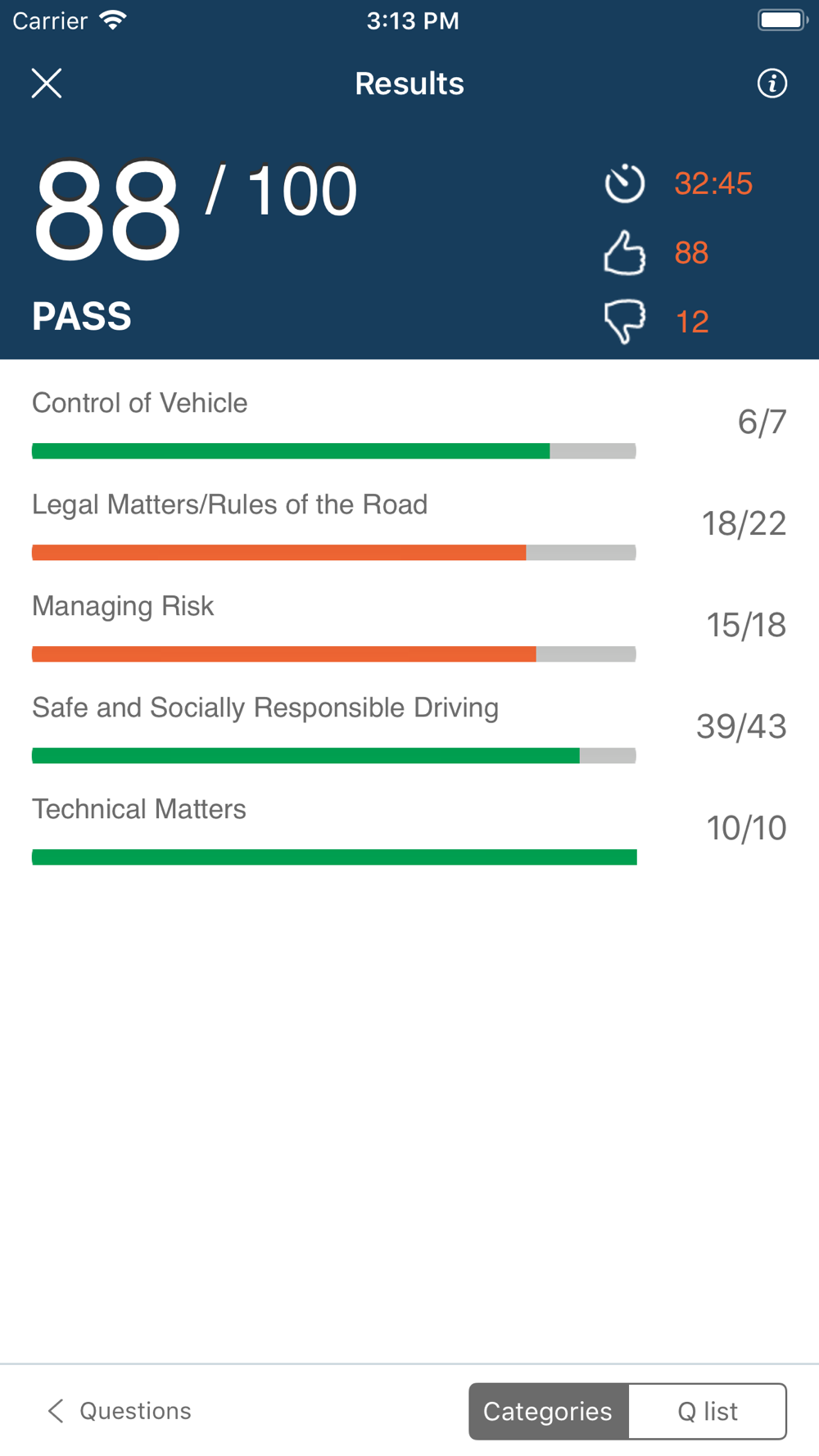
Task: Tap the Safe and Socially Responsible Driving bar
Action: [334, 755]
